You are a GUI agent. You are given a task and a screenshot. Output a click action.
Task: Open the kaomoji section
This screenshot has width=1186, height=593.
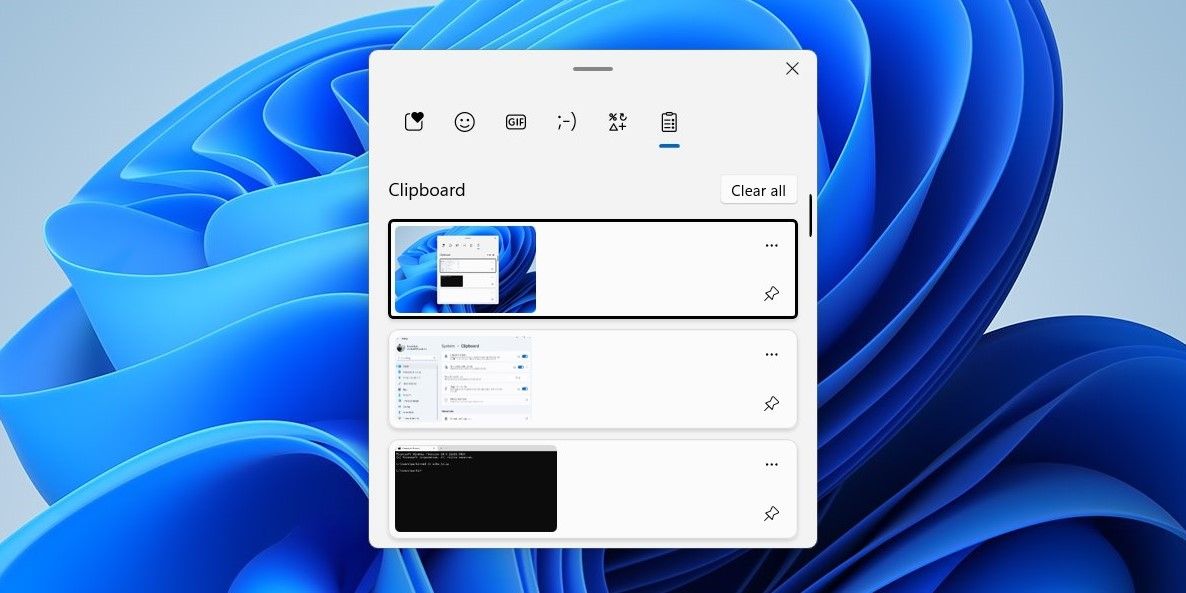pyautogui.click(x=566, y=121)
